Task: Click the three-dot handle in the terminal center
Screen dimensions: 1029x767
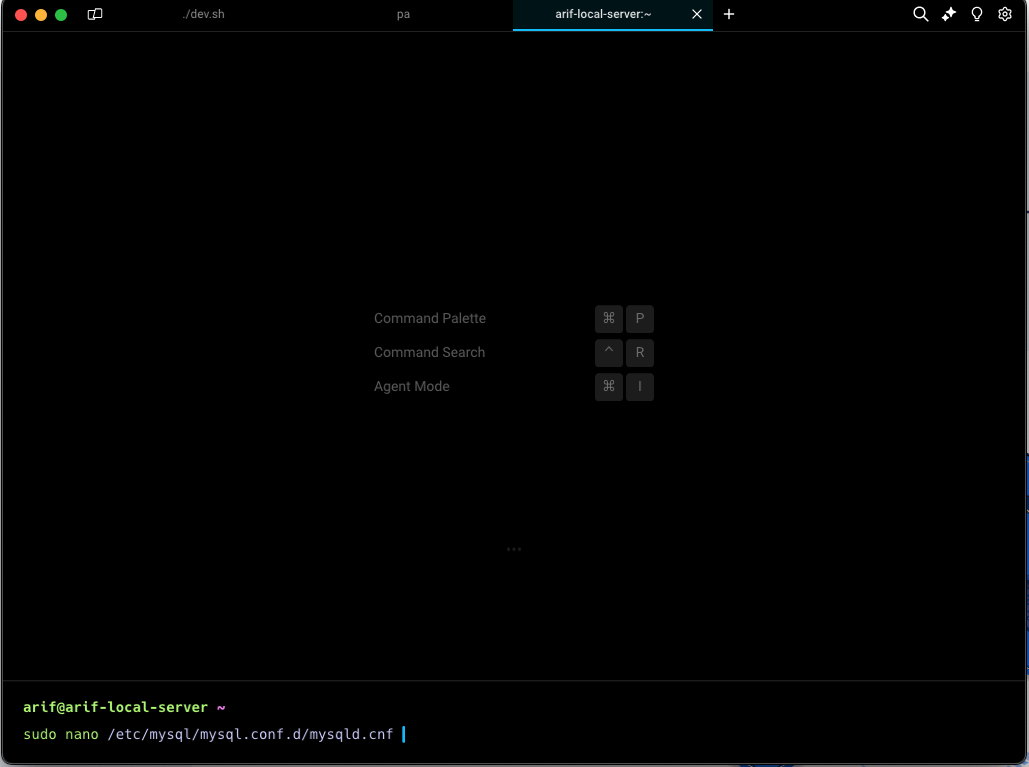Action: [514, 549]
